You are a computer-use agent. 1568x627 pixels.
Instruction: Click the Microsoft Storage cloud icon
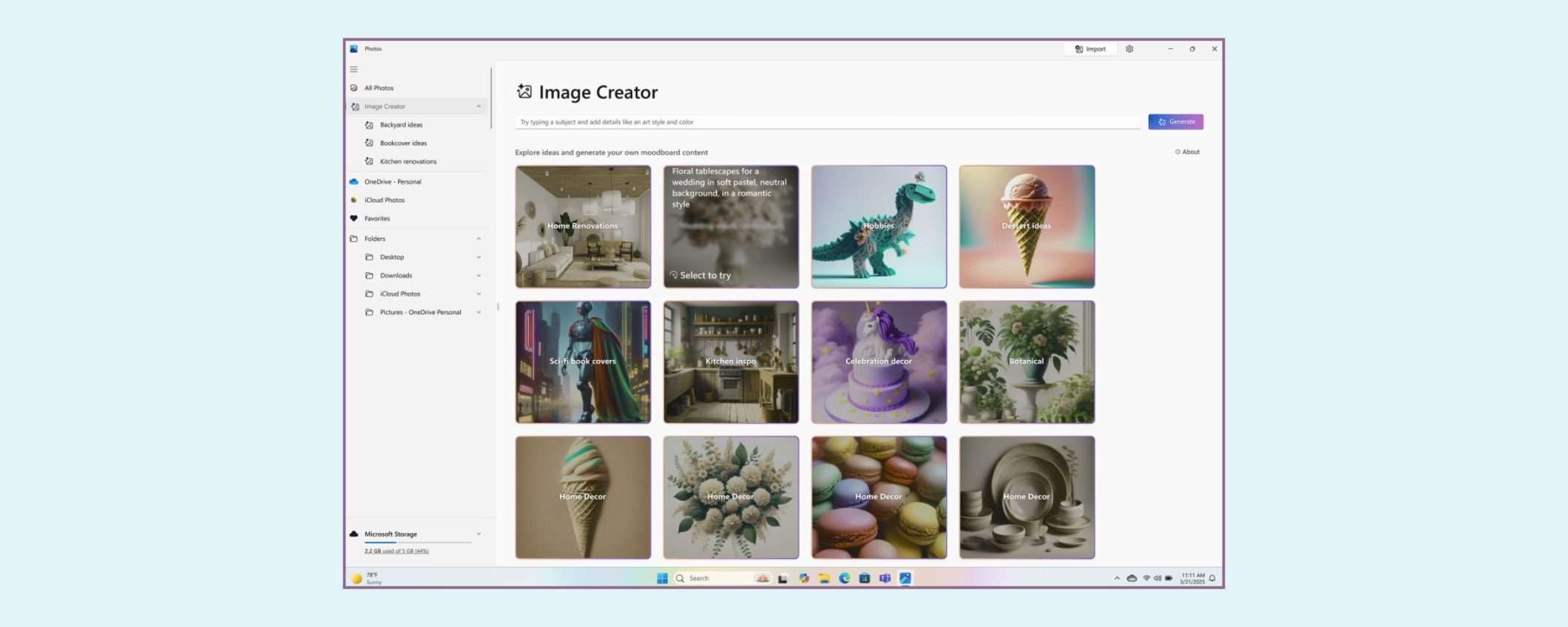click(x=354, y=534)
